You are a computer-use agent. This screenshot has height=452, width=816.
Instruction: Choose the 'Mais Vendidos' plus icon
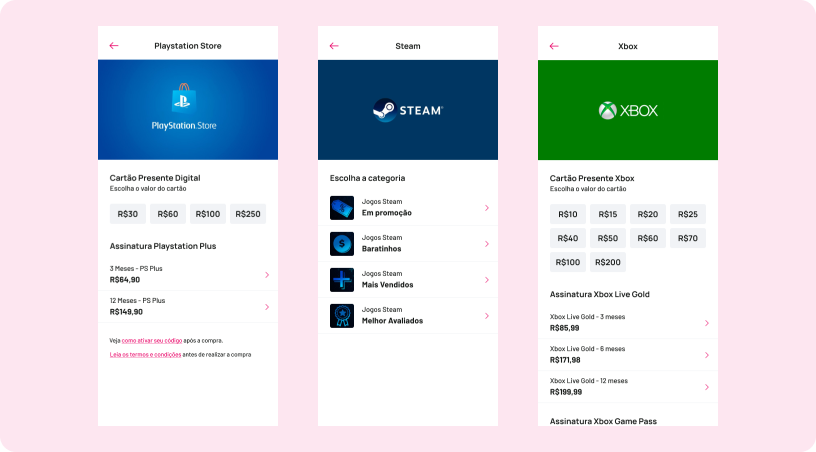pyautogui.click(x=342, y=279)
